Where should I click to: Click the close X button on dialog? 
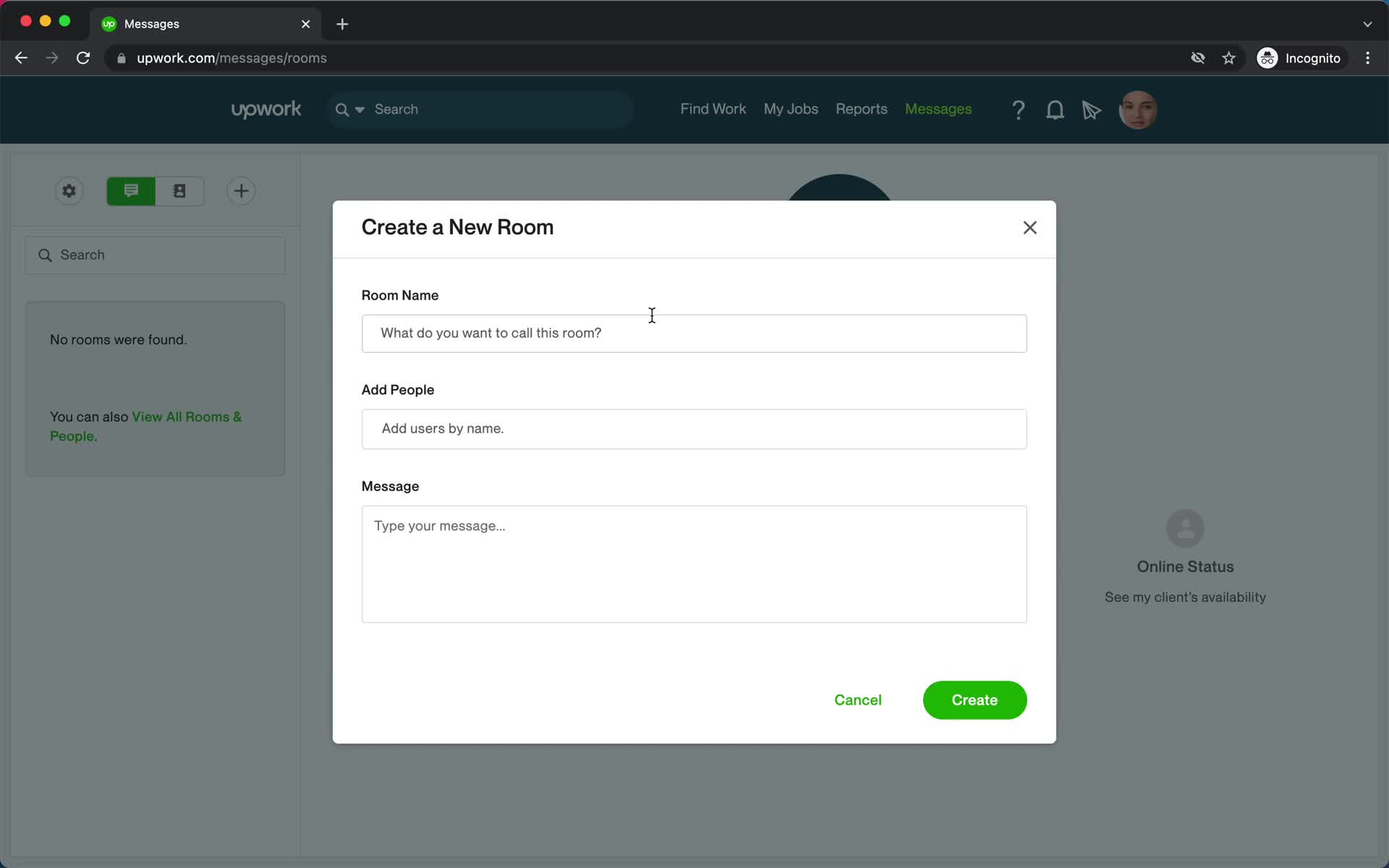1030,227
